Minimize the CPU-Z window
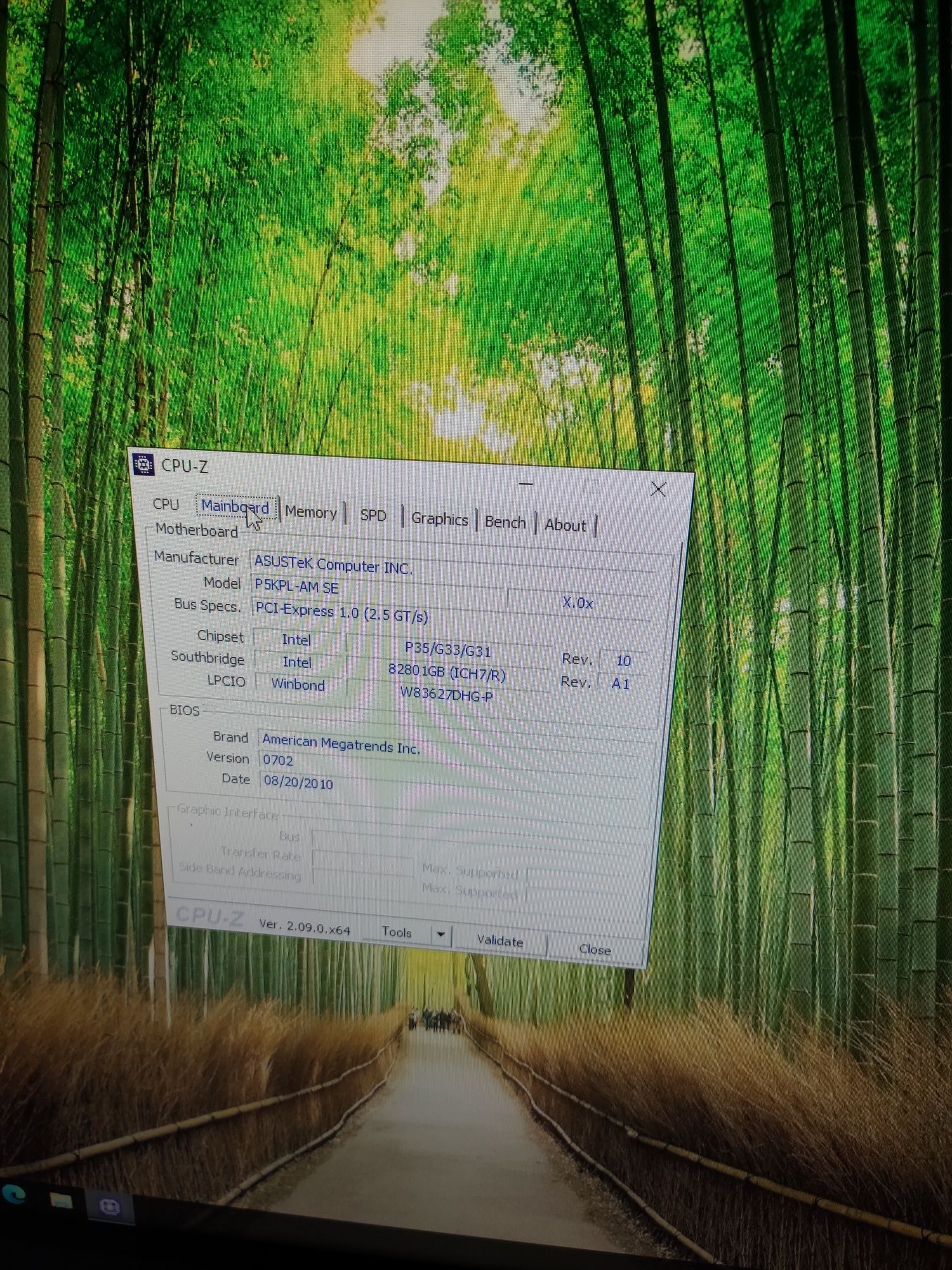 click(x=526, y=483)
